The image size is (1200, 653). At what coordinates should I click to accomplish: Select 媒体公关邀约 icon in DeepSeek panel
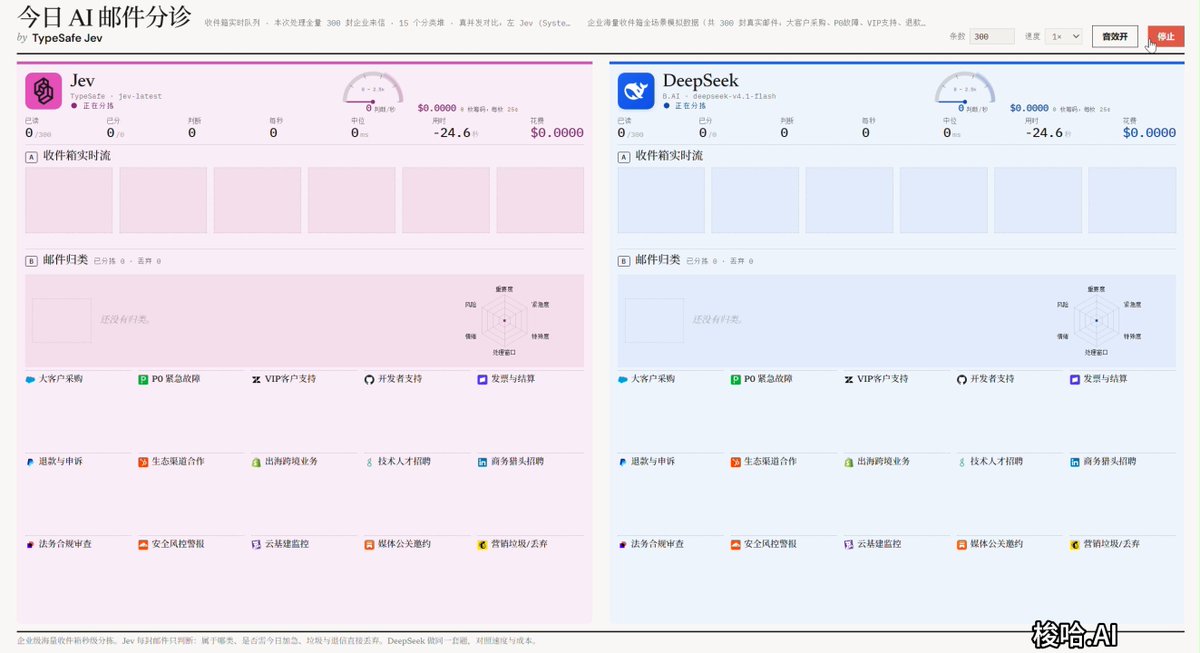(x=962, y=544)
